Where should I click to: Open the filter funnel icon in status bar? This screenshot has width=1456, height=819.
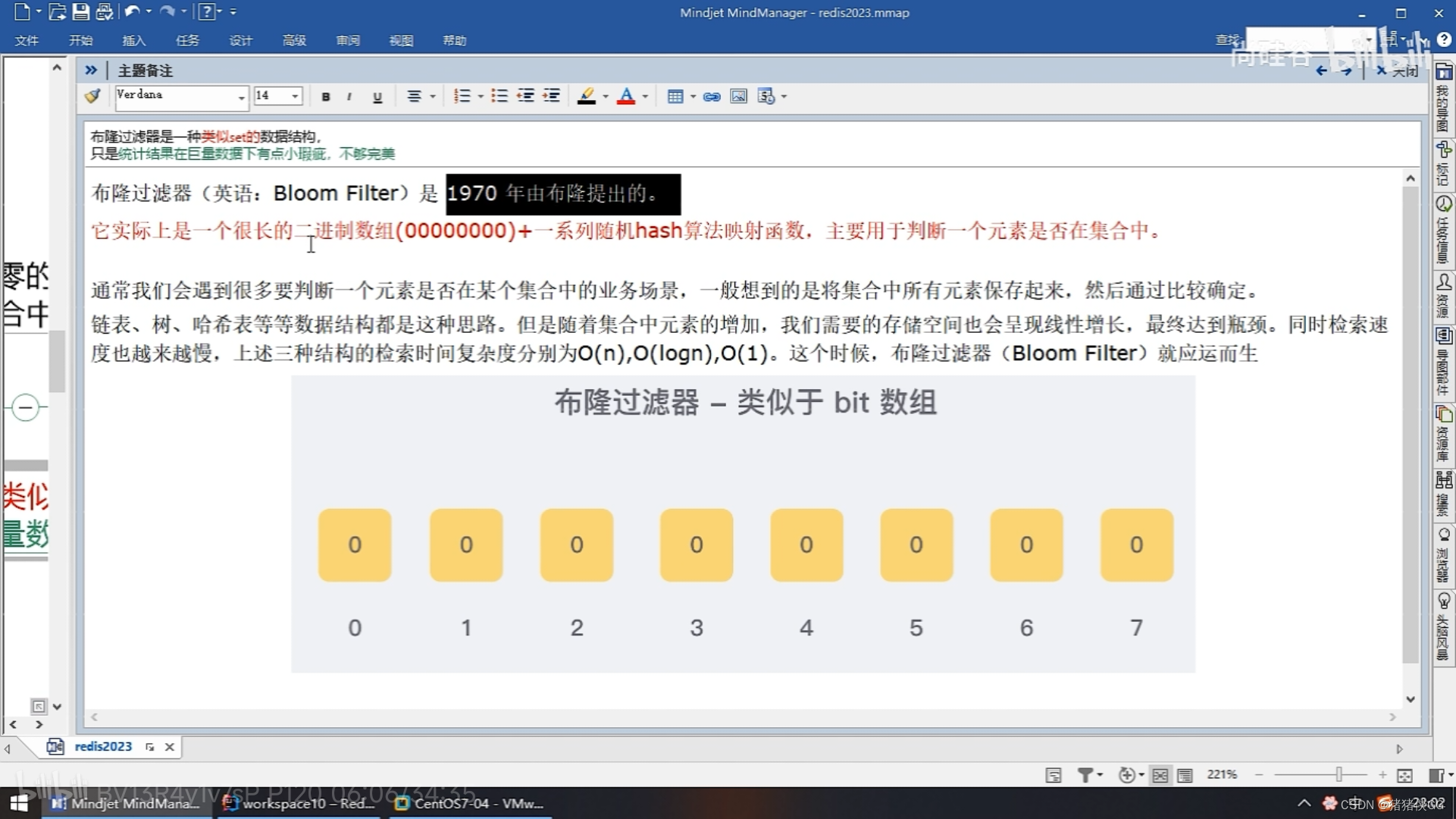coord(1085,774)
